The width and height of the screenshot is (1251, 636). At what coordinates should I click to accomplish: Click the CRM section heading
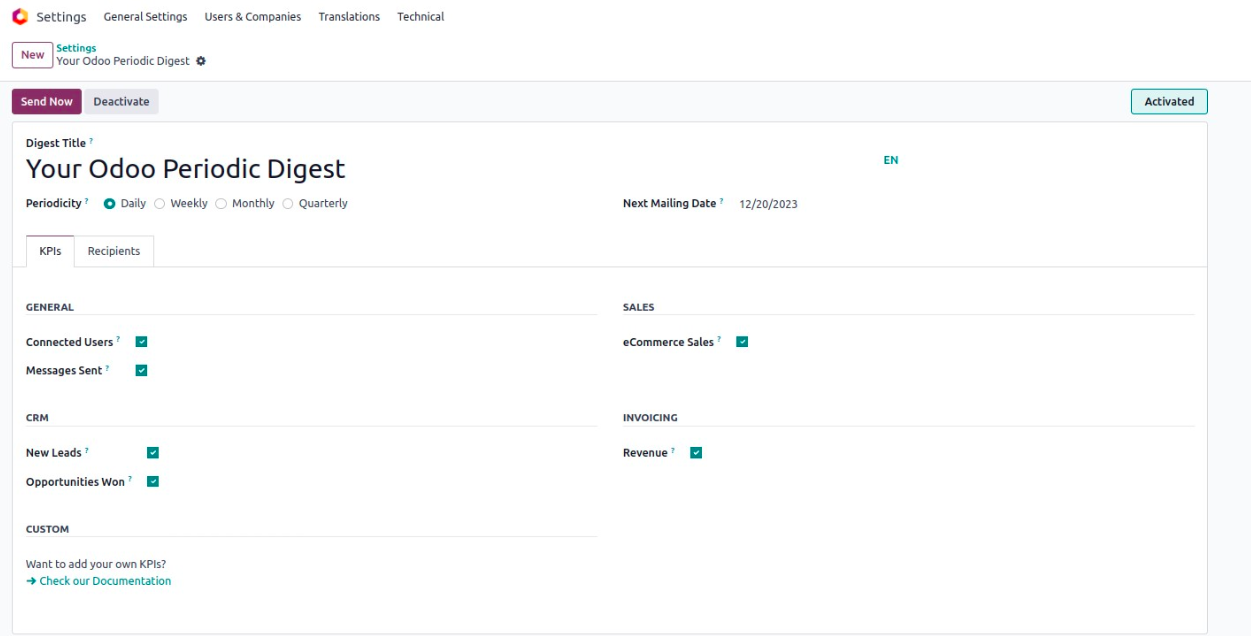[x=37, y=418]
